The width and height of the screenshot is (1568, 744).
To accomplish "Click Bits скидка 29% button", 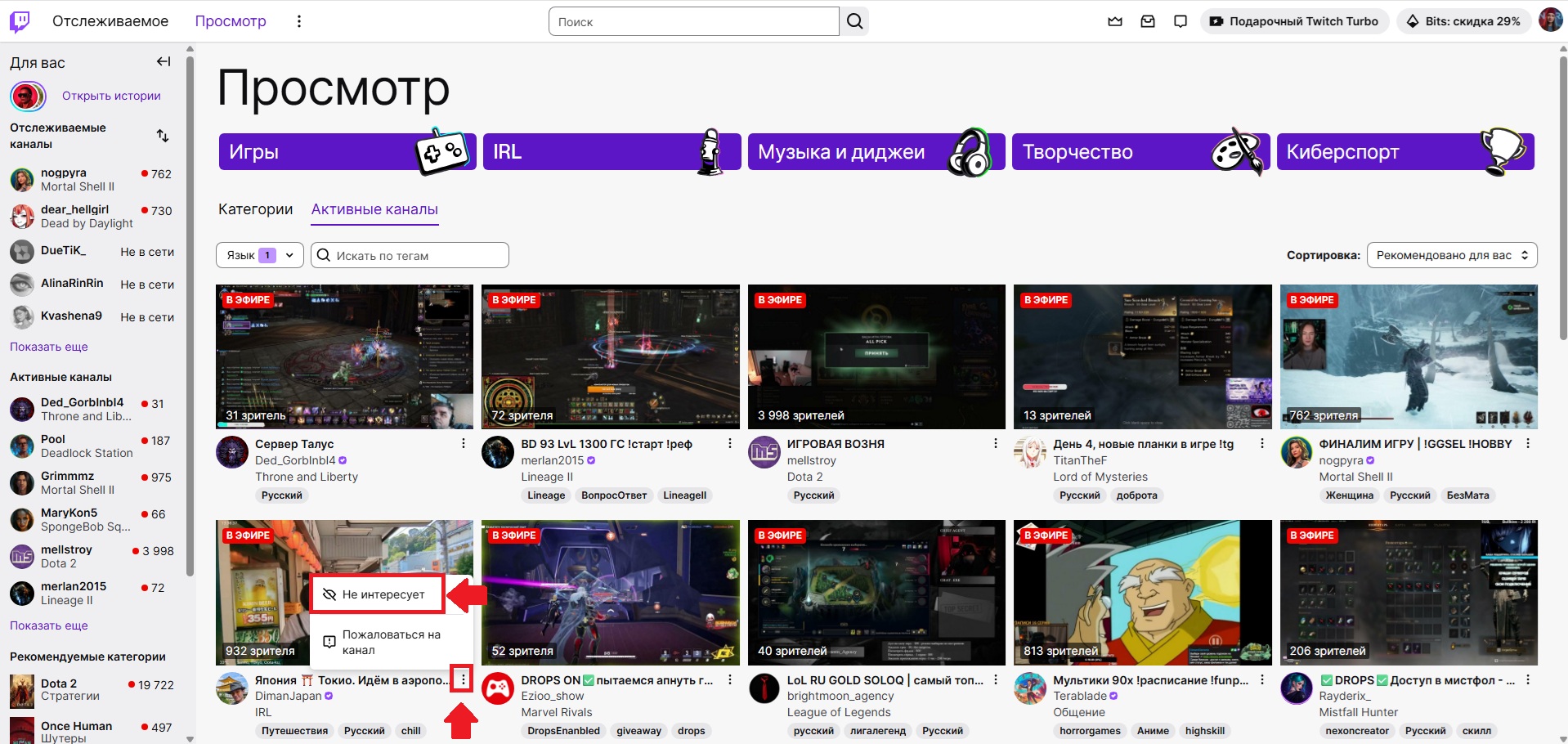I will tap(1463, 21).
